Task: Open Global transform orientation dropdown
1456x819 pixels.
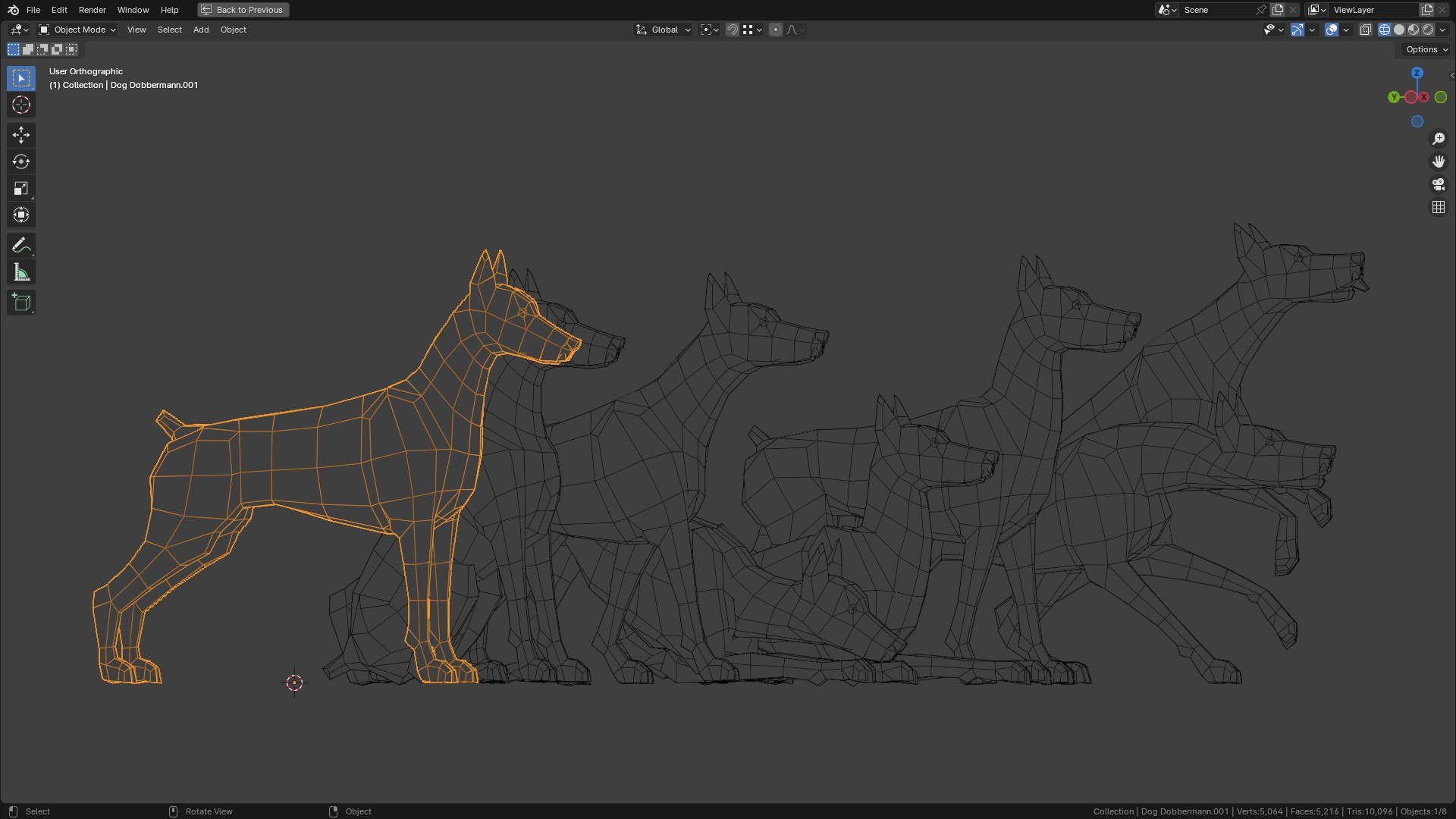Action: (x=663, y=30)
